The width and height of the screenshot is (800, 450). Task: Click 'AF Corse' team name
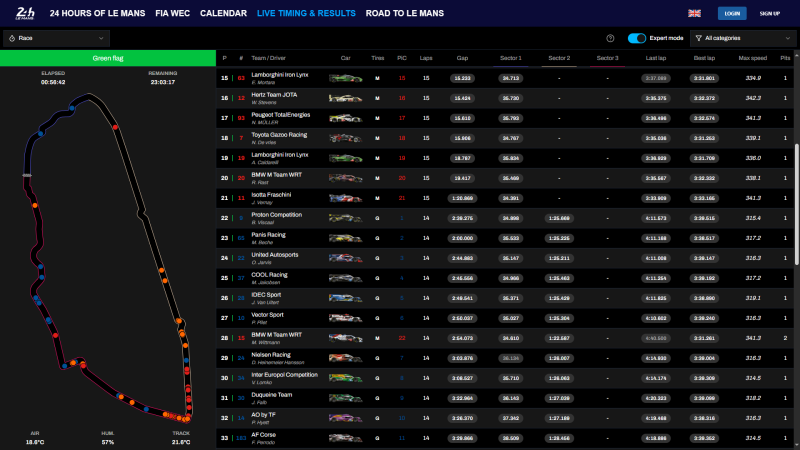pos(263,435)
